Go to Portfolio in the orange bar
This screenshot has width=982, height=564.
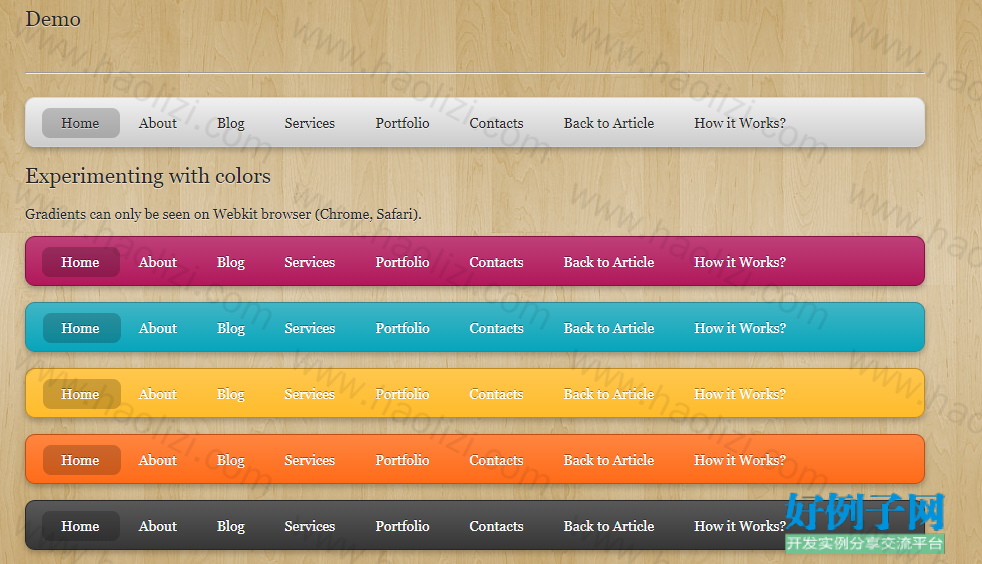pos(402,460)
